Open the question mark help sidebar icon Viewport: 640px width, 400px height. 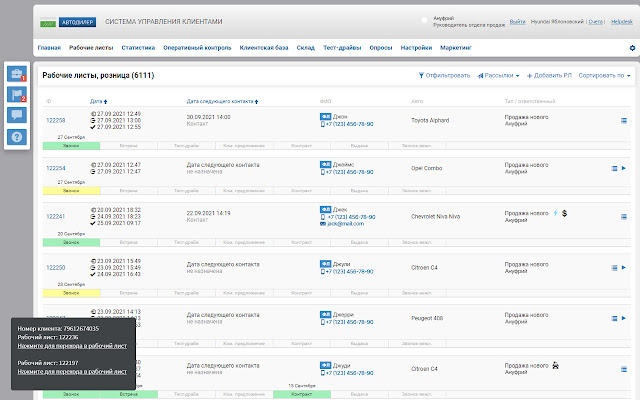pyautogui.click(x=17, y=137)
